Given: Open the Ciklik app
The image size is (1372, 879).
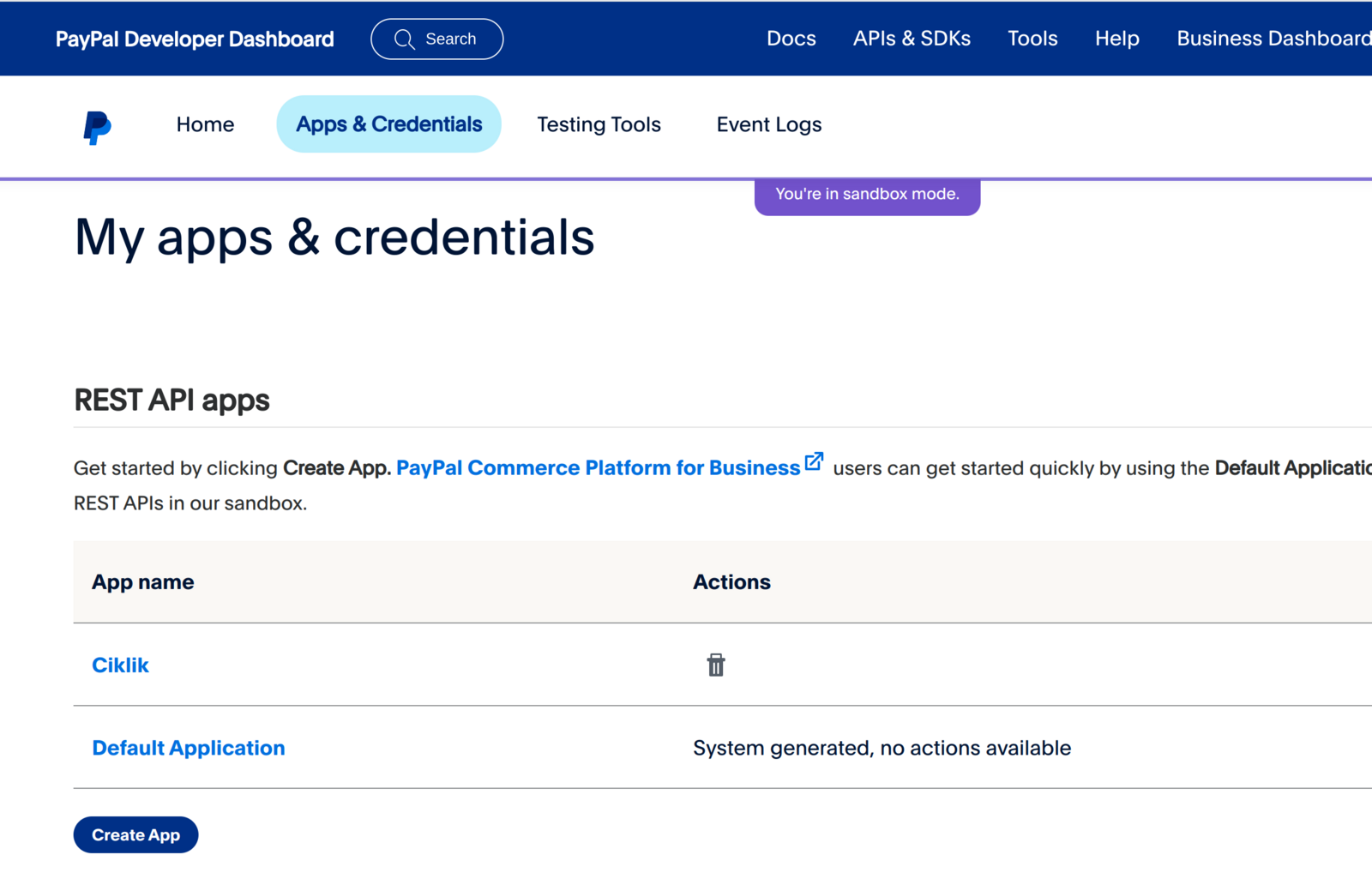Looking at the screenshot, I should (120, 665).
